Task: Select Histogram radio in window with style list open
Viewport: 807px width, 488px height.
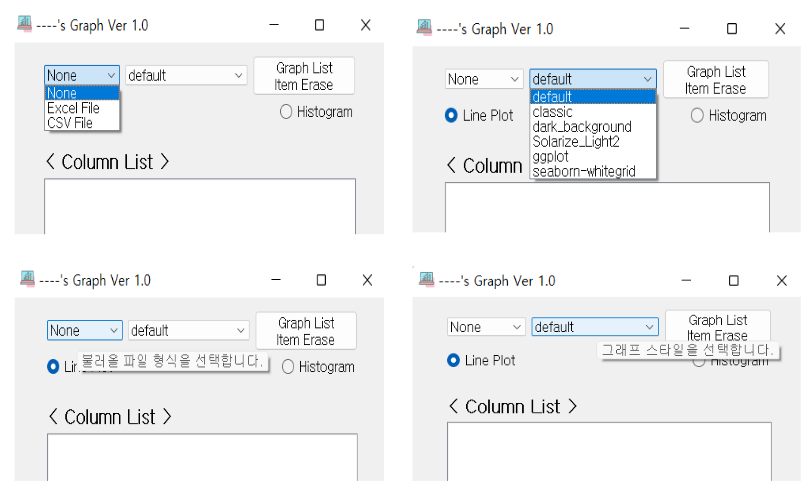Action: (x=729, y=116)
